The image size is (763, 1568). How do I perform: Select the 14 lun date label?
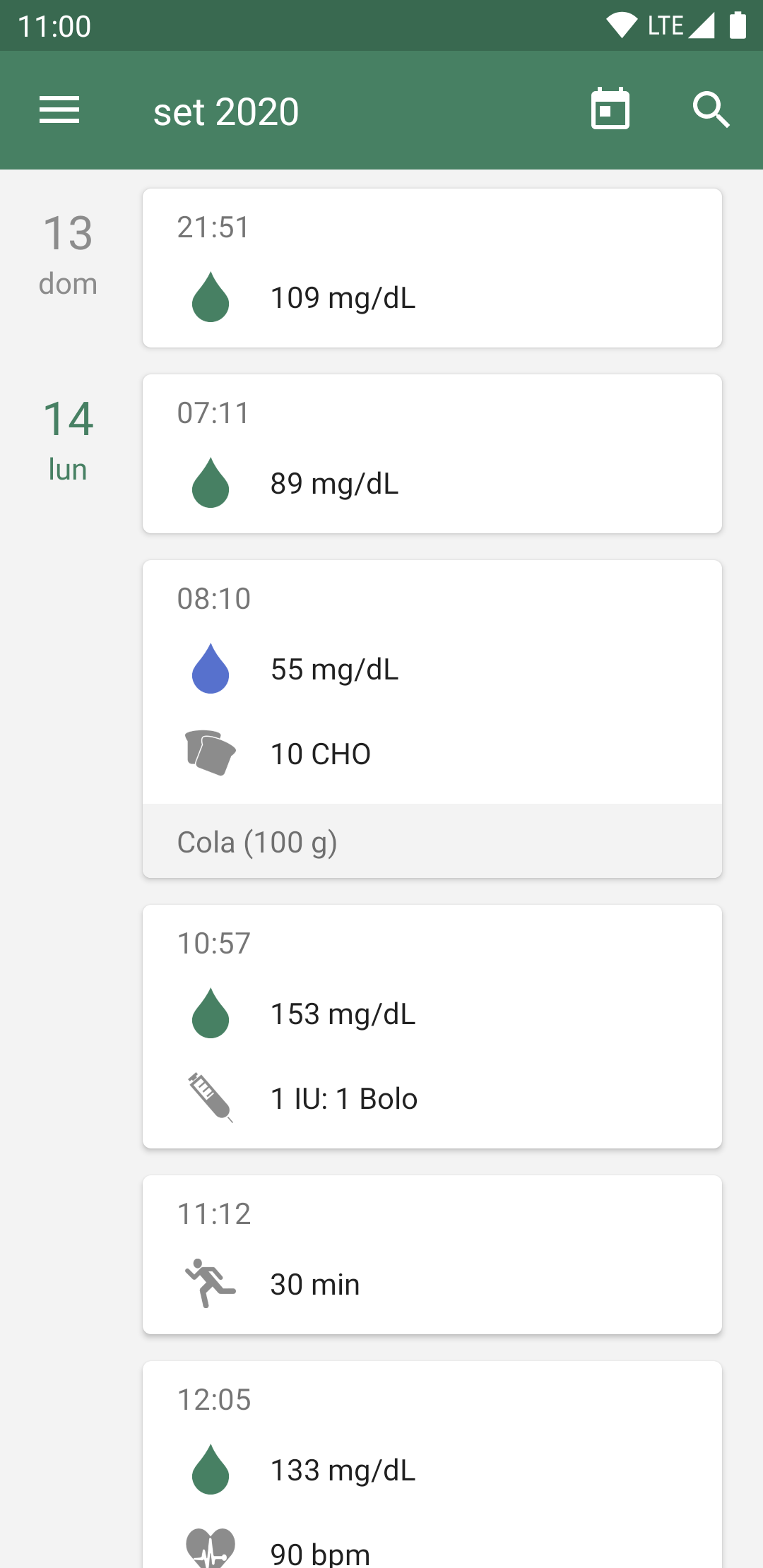click(68, 439)
